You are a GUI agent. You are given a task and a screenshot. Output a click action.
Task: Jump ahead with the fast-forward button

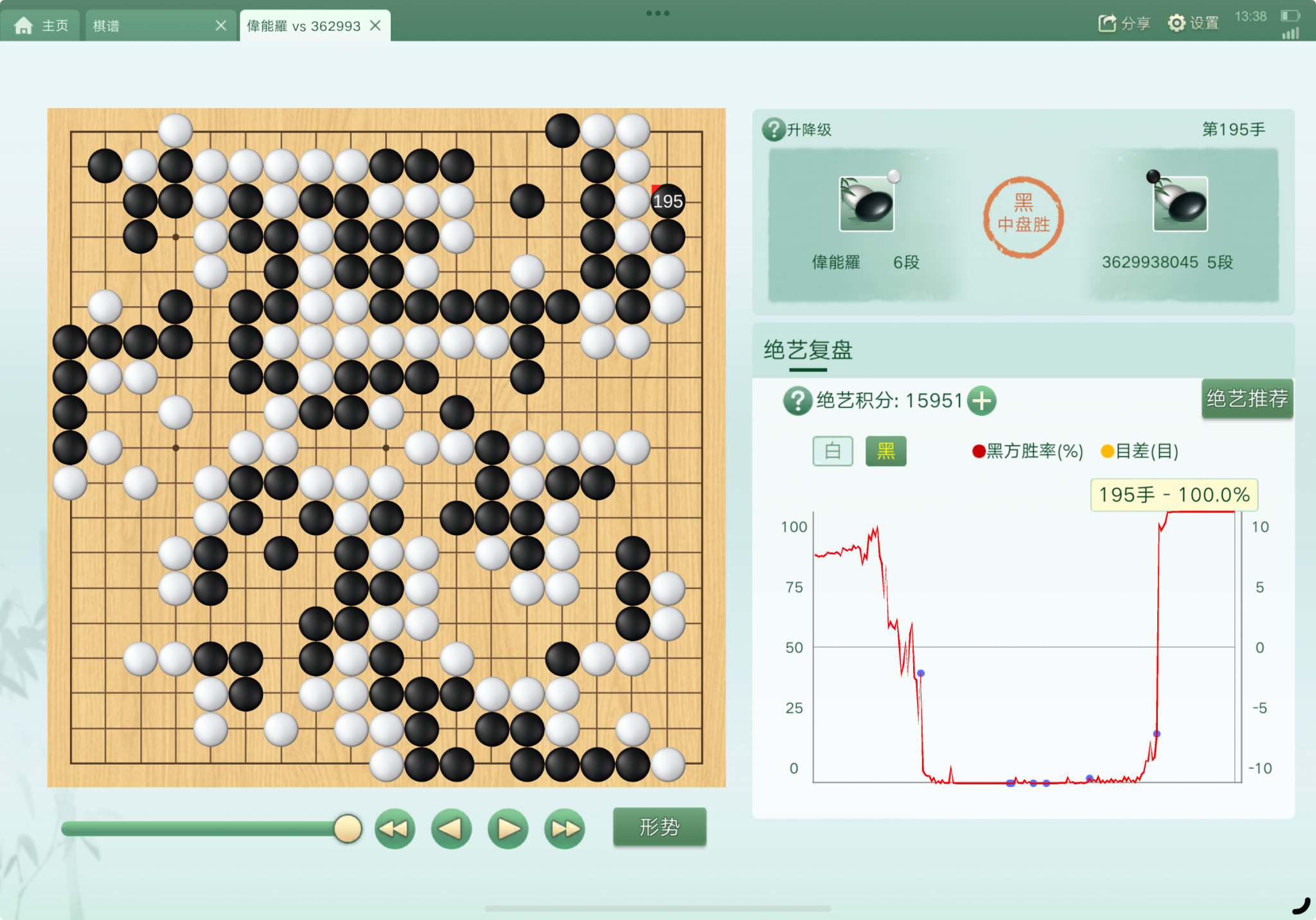(x=564, y=829)
